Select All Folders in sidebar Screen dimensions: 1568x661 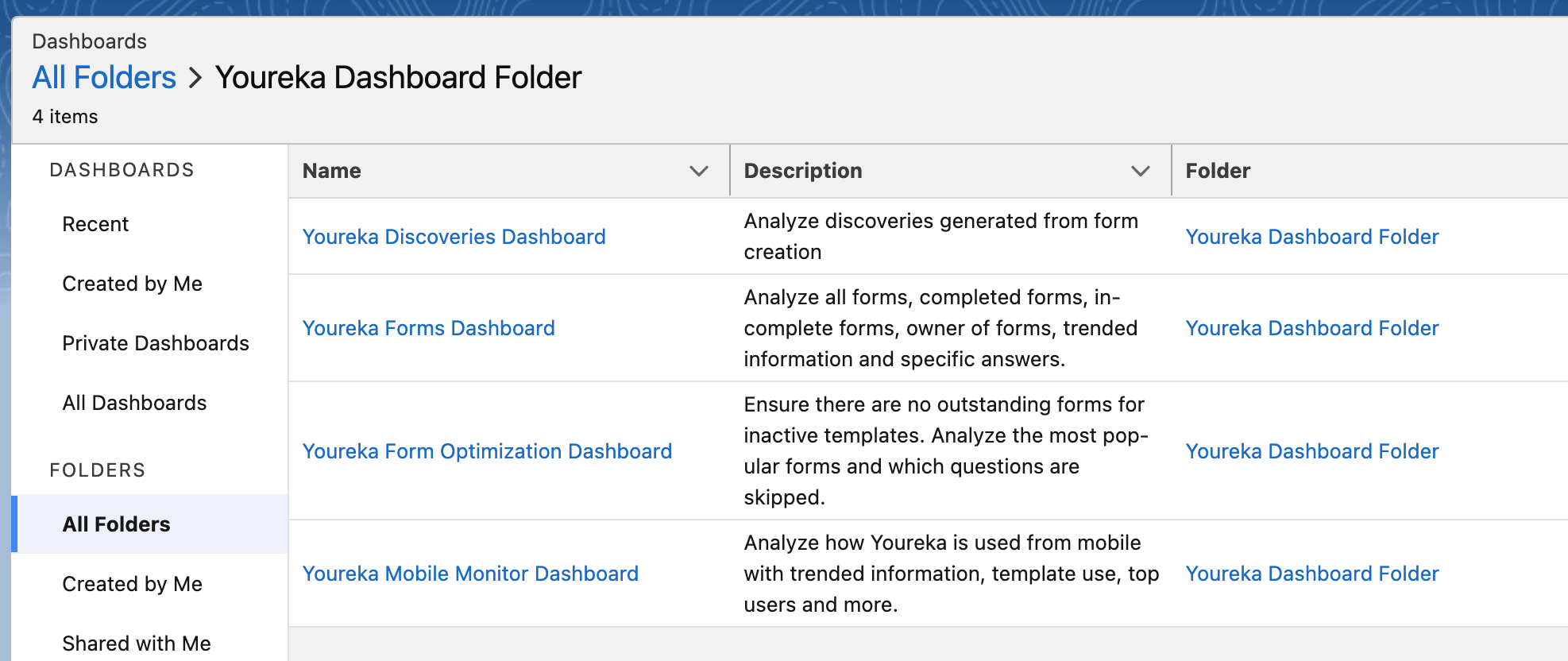click(149, 524)
